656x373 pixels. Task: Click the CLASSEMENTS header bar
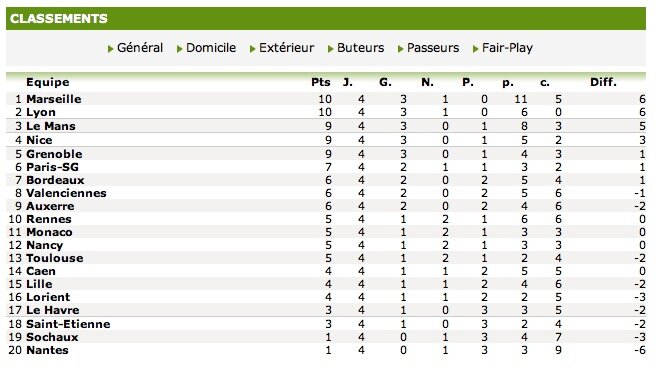[x=325, y=18]
